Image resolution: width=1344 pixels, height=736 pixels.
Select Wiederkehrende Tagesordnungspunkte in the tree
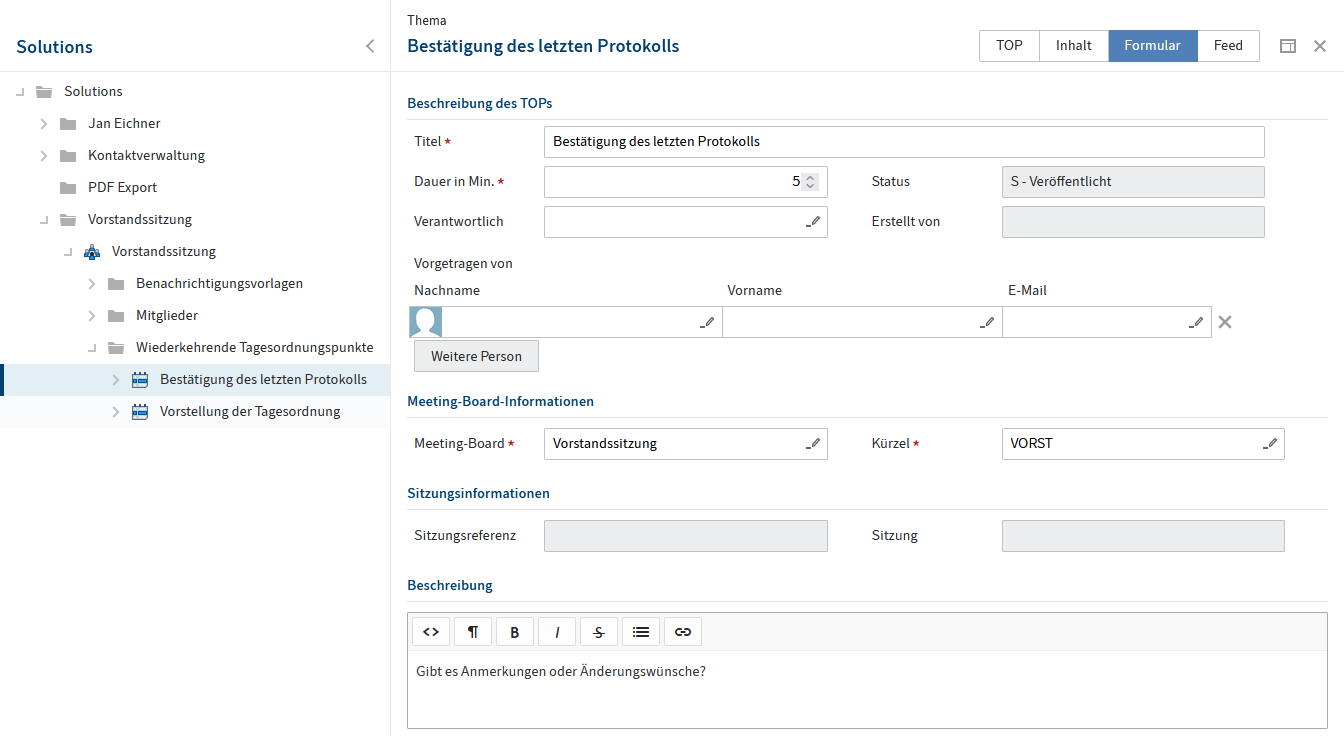[x=255, y=348]
